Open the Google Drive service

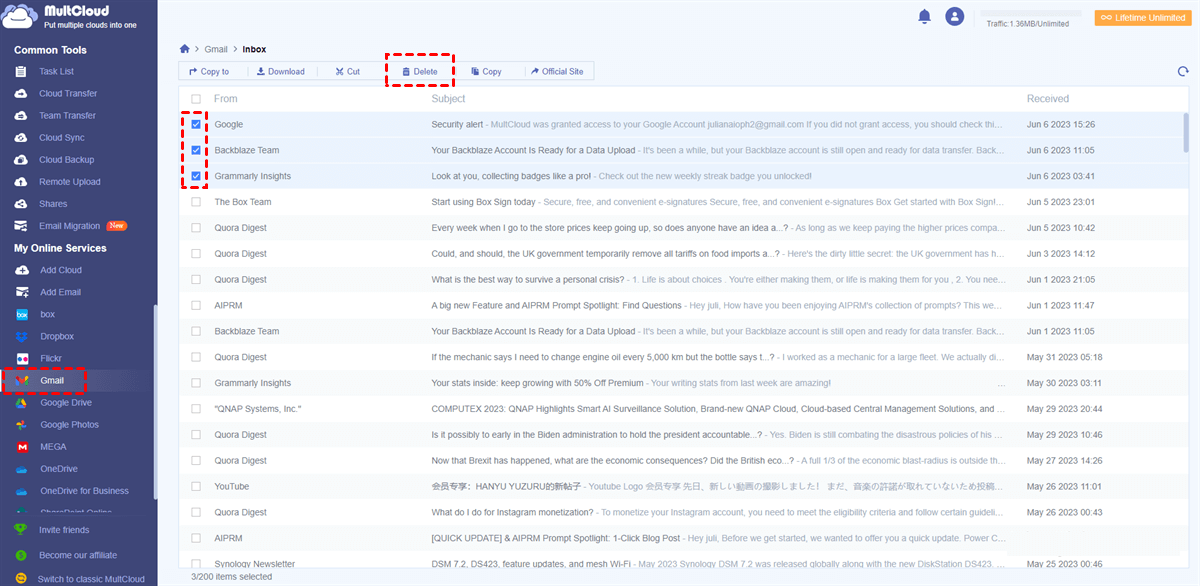coord(65,403)
